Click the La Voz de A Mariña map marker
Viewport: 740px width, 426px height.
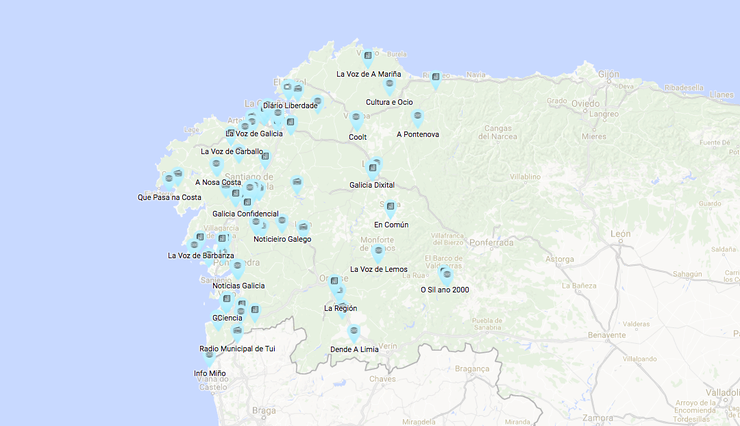(x=368, y=58)
